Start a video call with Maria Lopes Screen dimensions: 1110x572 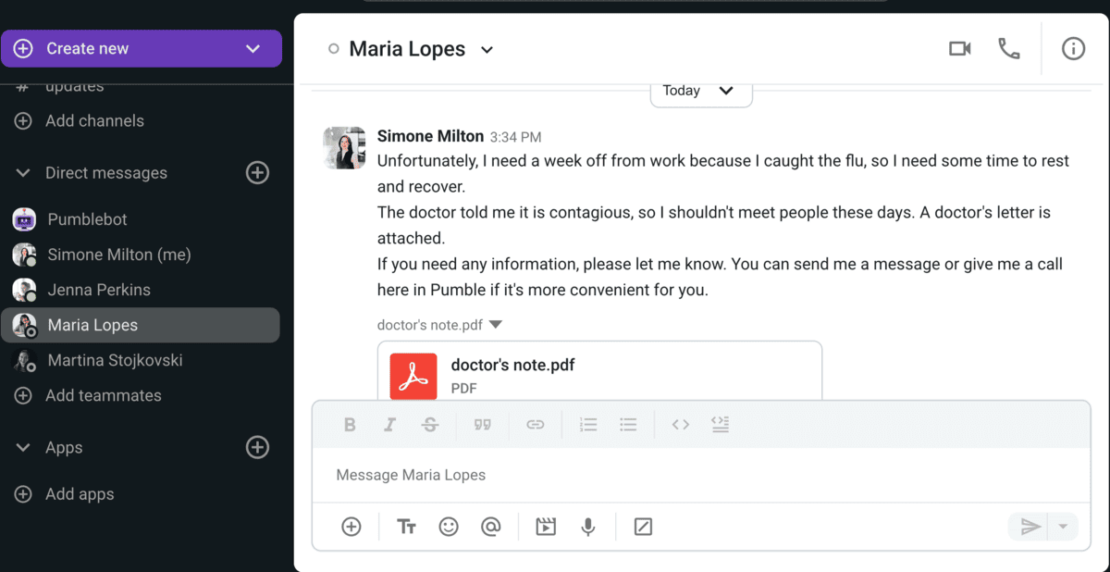click(x=959, y=49)
